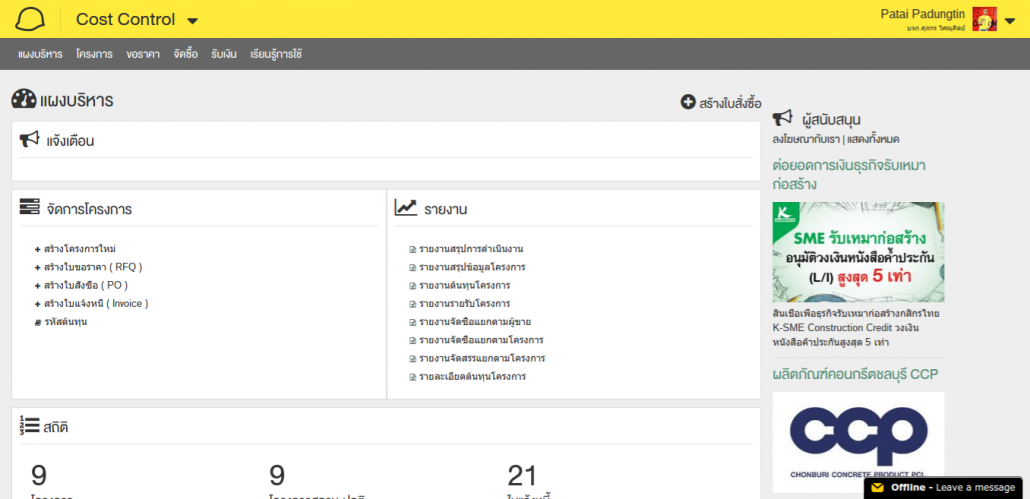Click the line chart icon beside รายงาน
The image size is (1030, 499).
tap(405, 208)
